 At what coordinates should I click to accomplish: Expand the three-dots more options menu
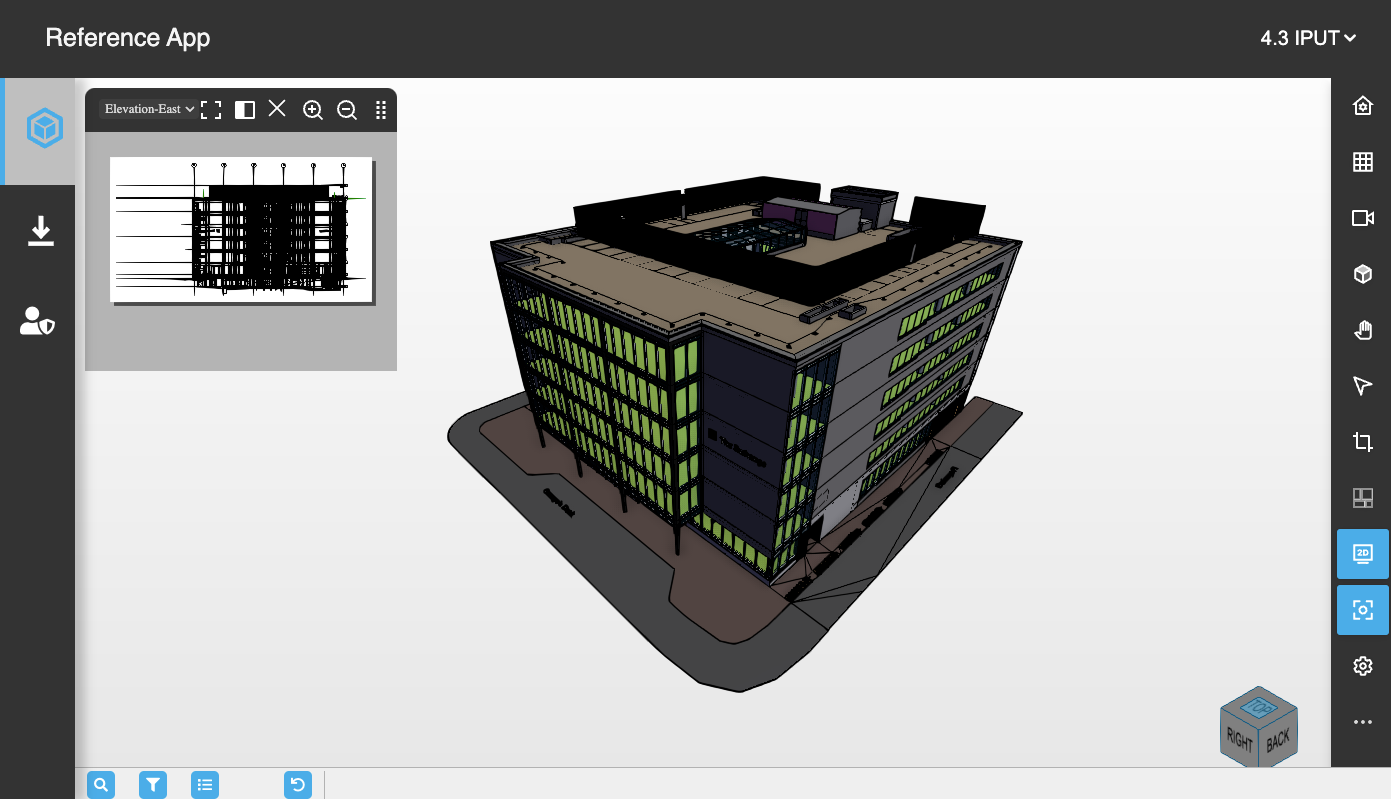pyautogui.click(x=1362, y=722)
